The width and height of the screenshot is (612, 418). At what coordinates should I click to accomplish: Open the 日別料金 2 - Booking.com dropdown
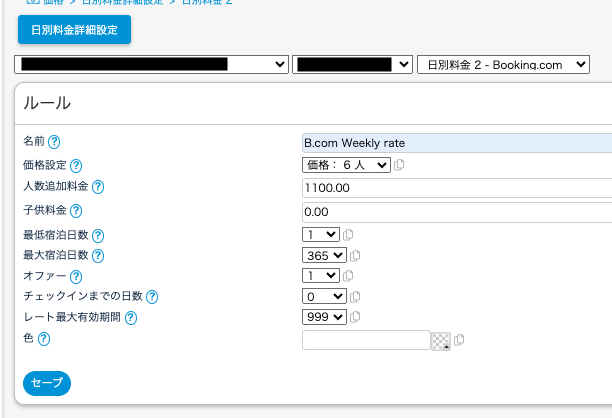point(503,64)
